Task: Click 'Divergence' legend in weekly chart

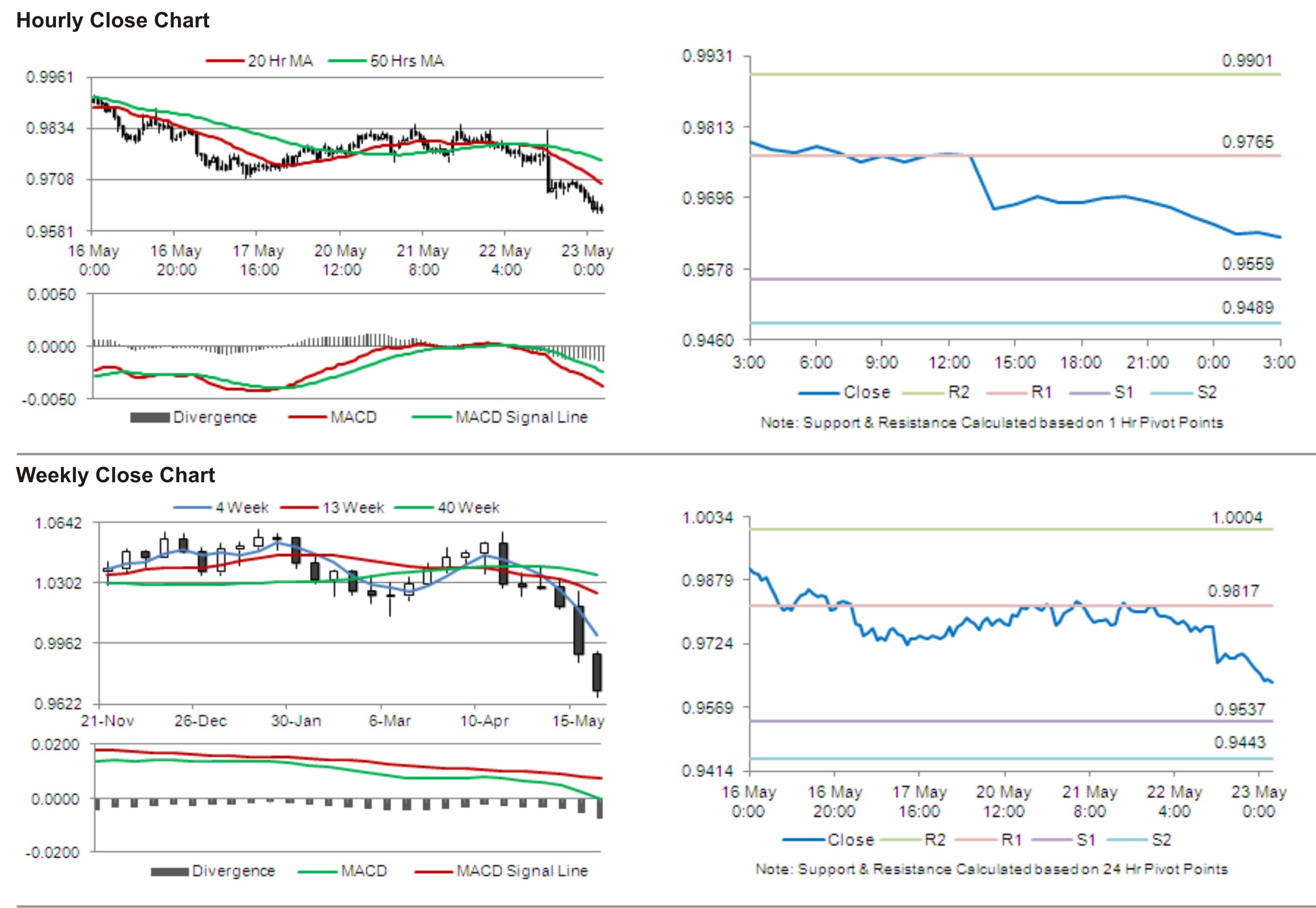Action: click(233, 871)
